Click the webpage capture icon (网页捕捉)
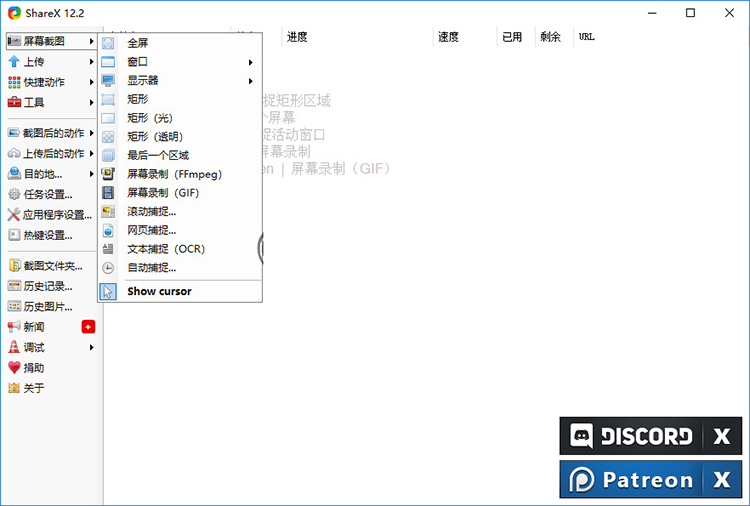This screenshot has width=750, height=506. [108, 230]
